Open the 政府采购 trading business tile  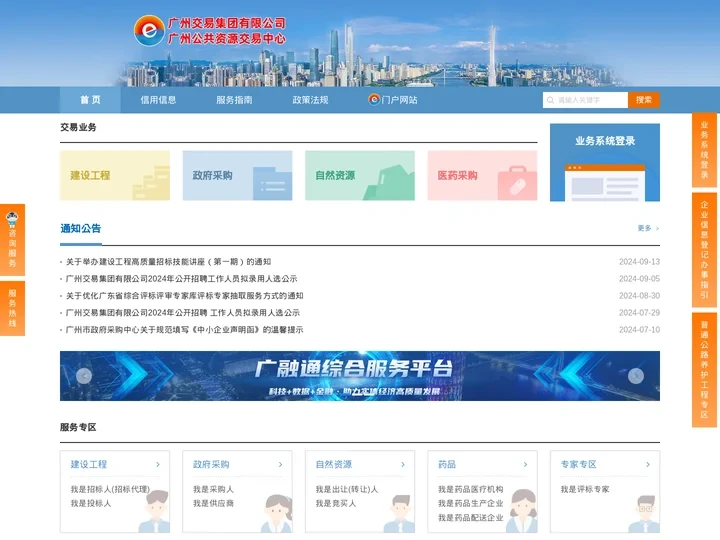pos(237,175)
